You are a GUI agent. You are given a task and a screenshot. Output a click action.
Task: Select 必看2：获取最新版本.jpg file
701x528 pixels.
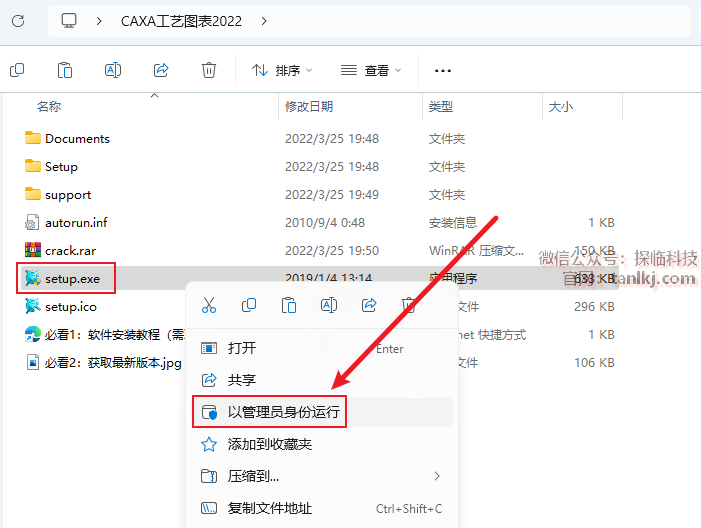pos(113,363)
